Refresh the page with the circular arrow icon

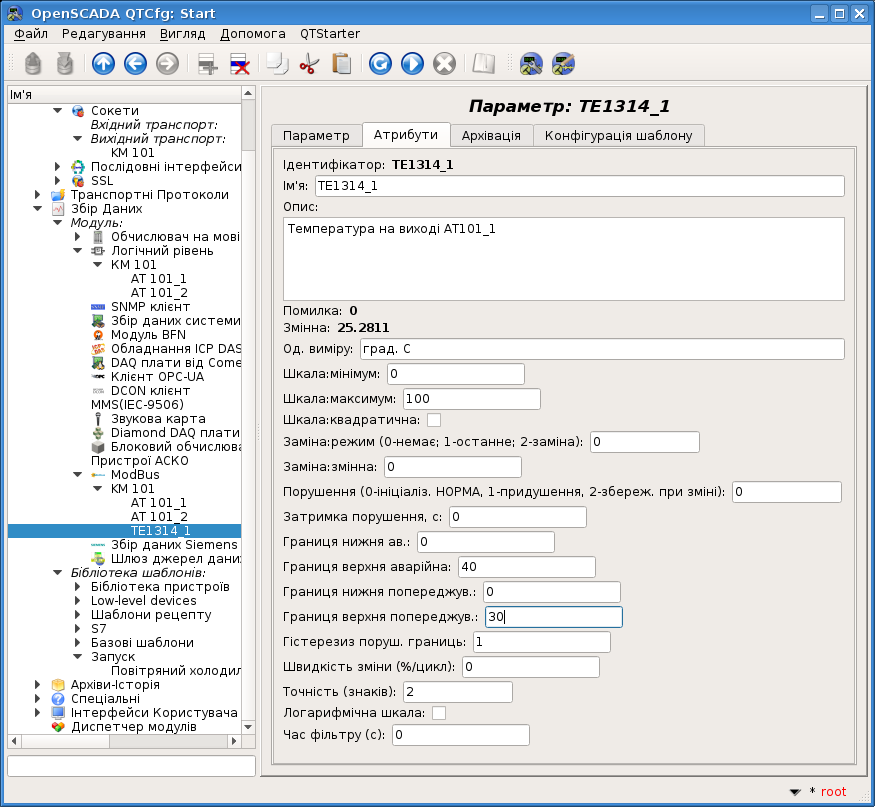(x=380, y=64)
